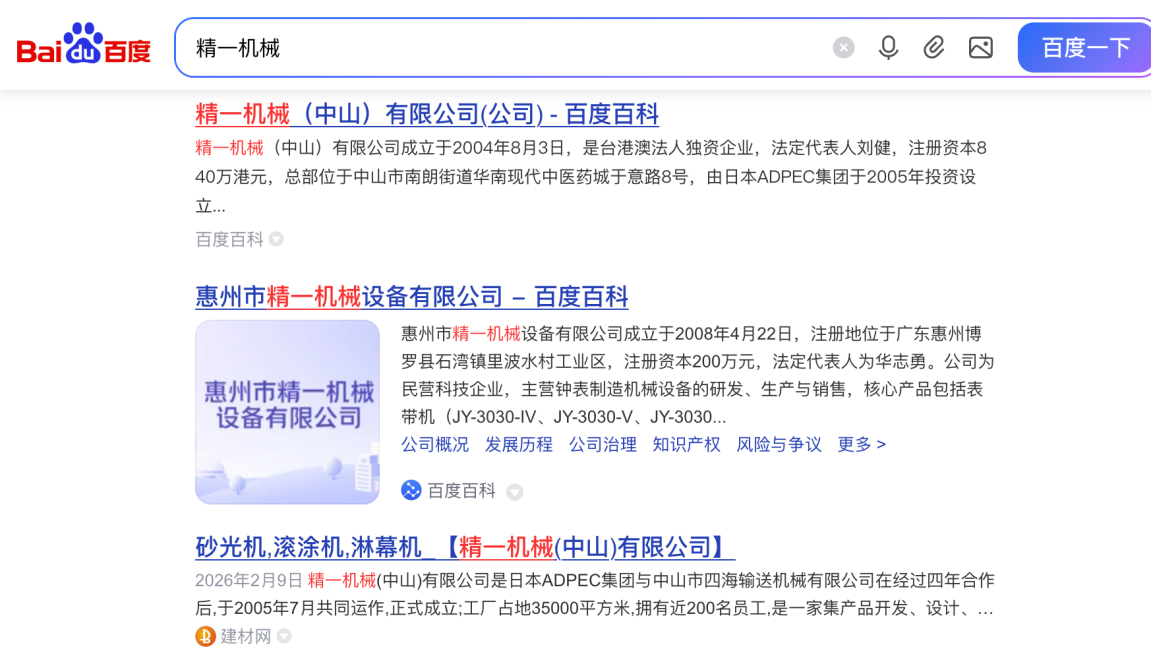The width and height of the screenshot is (1151, 666).
Task: Click the 建材网 source icon
Action: (x=206, y=636)
